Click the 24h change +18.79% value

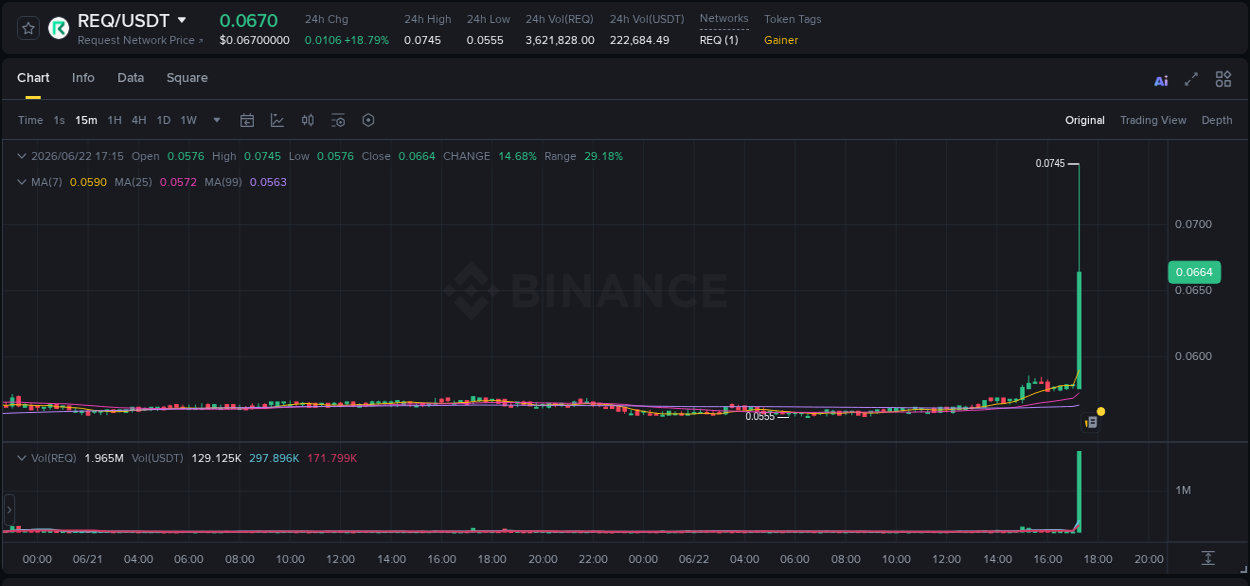point(367,40)
